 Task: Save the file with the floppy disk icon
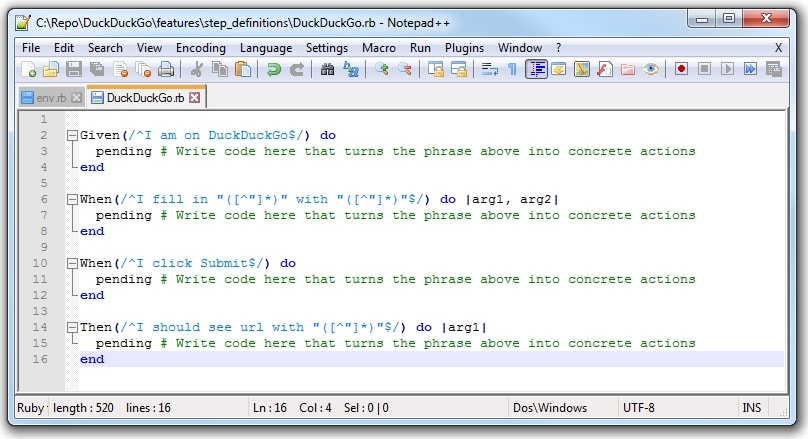74,69
